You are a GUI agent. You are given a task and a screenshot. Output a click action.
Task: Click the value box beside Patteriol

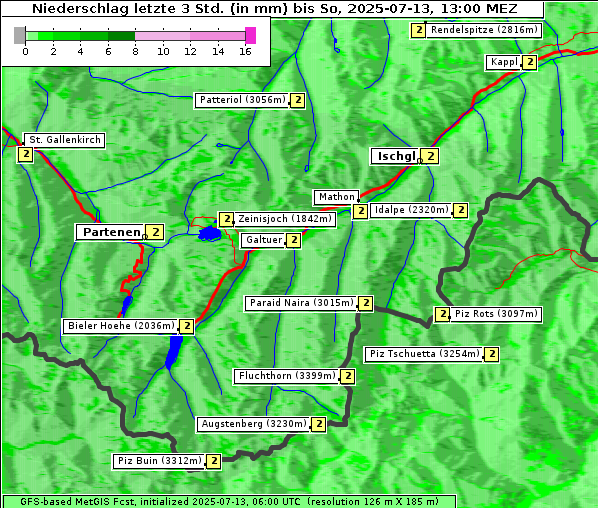pos(297,101)
